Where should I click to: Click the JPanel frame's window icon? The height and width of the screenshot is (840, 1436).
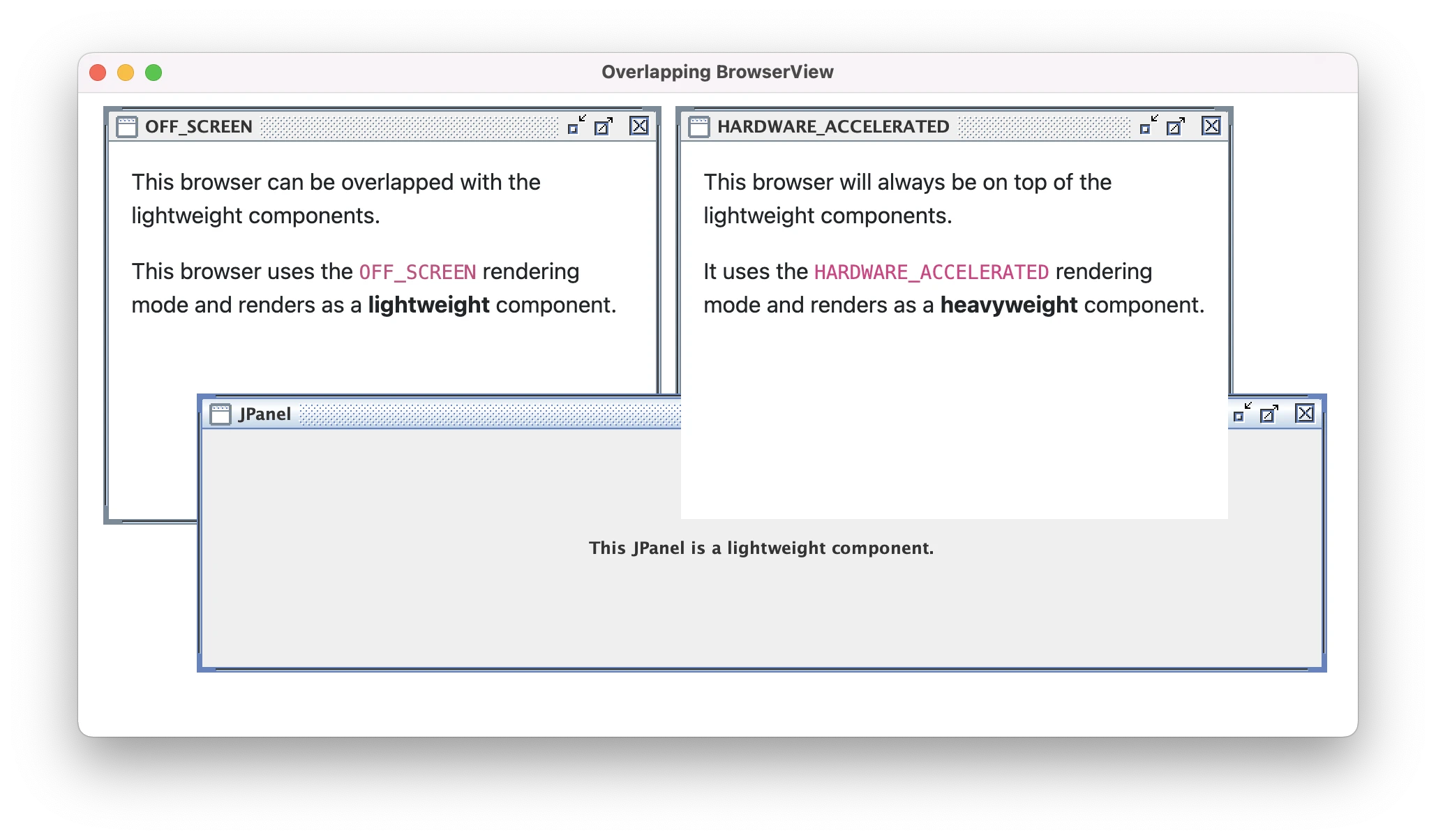(220, 413)
